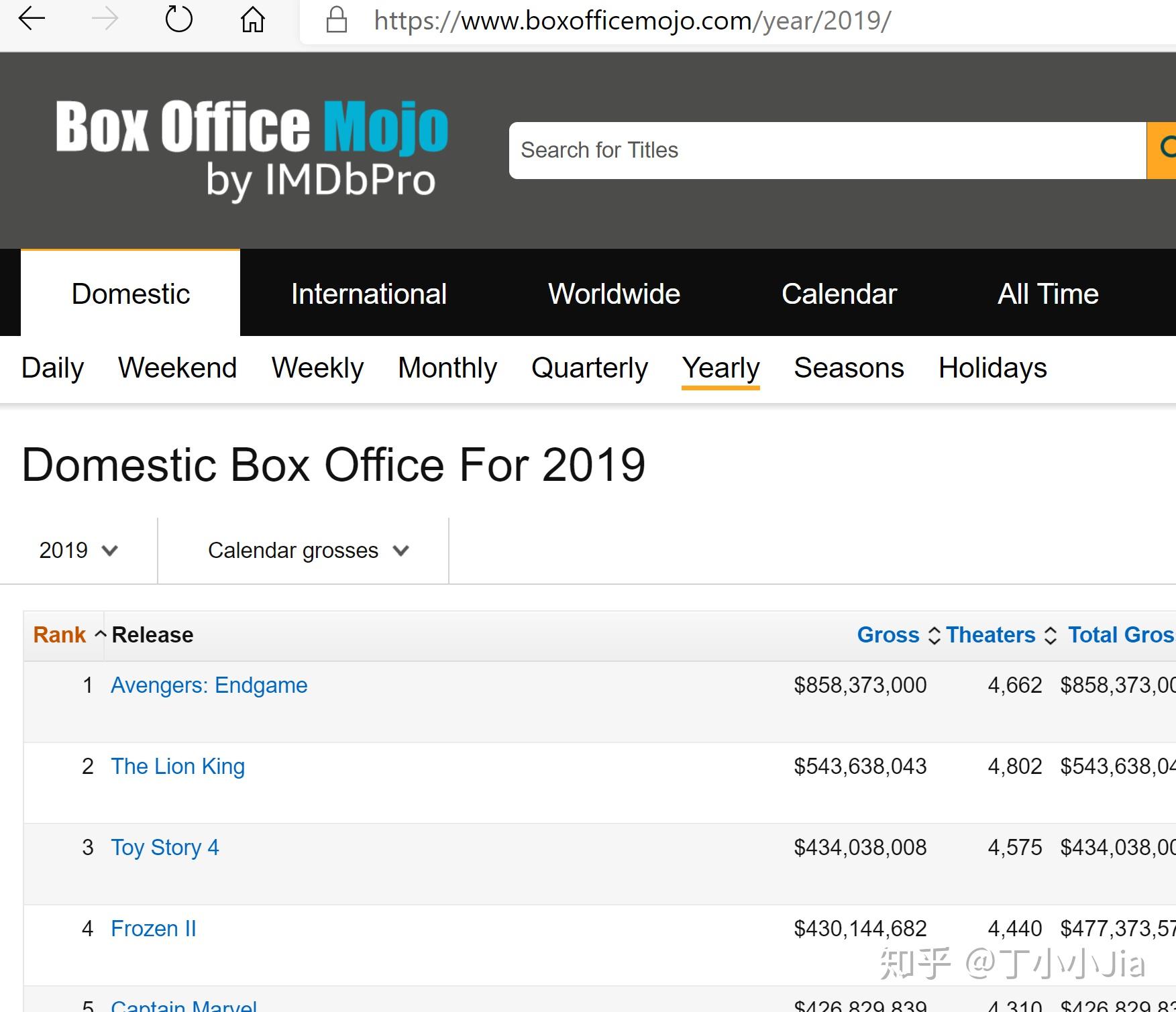Switch to the International tab
The width and height of the screenshot is (1176, 1012).
pyautogui.click(x=368, y=294)
